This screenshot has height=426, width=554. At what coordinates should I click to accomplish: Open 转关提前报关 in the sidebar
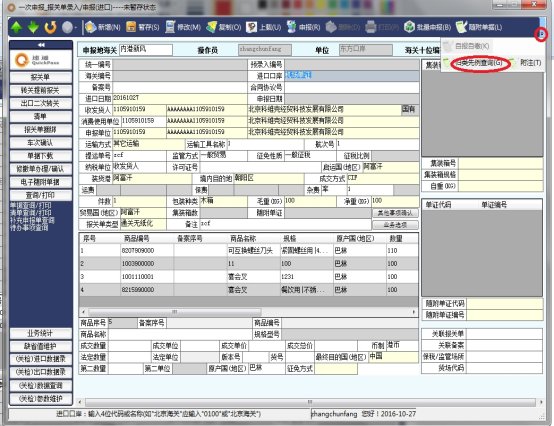coord(41,90)
